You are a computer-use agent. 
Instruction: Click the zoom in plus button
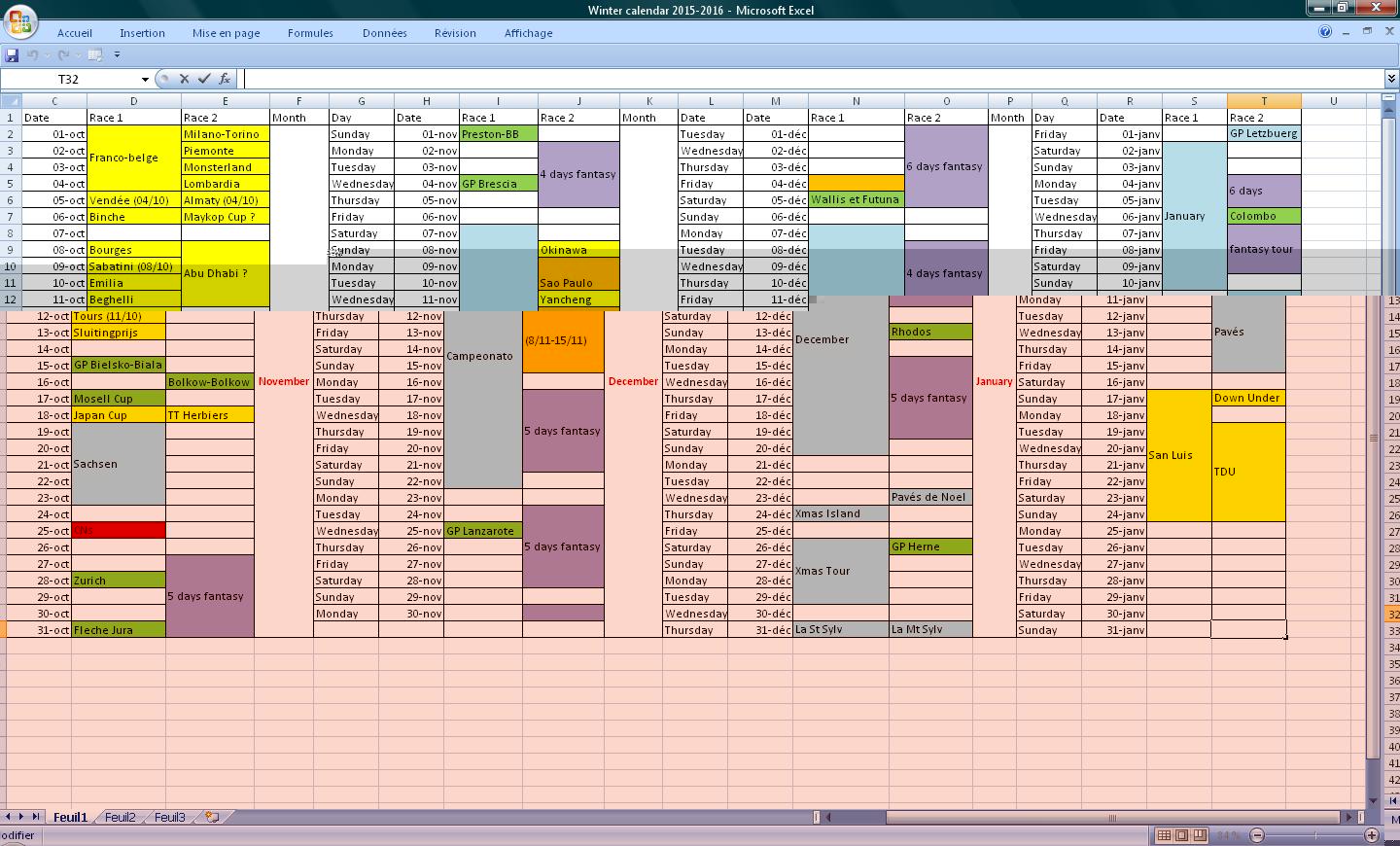[x=1371, y=835]
